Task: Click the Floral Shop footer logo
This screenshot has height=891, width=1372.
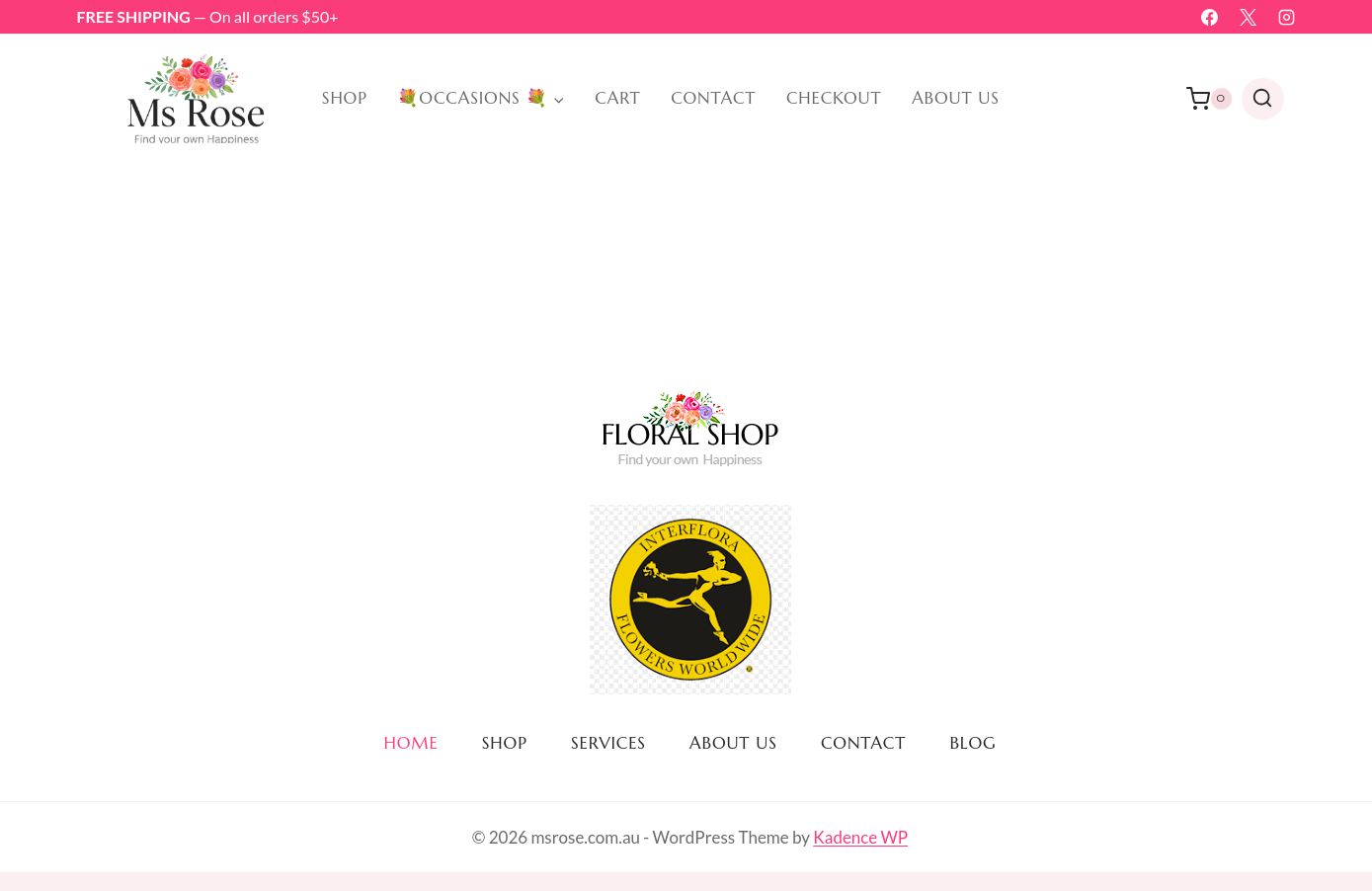Action: (x=689, y=430)
